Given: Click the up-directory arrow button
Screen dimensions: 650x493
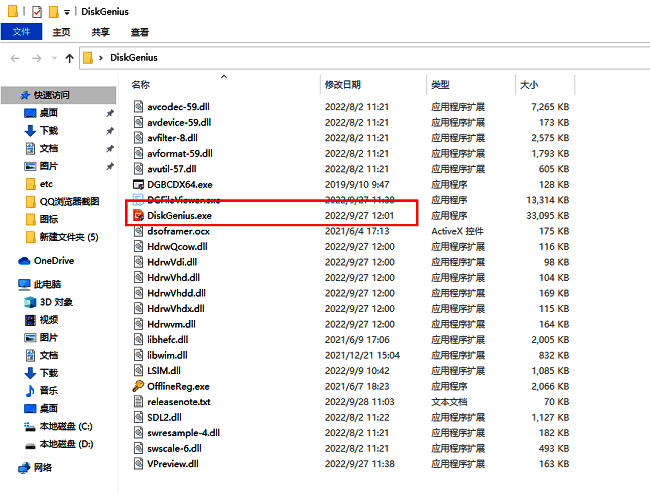Looking at the screenshot, I should (69, 58).
